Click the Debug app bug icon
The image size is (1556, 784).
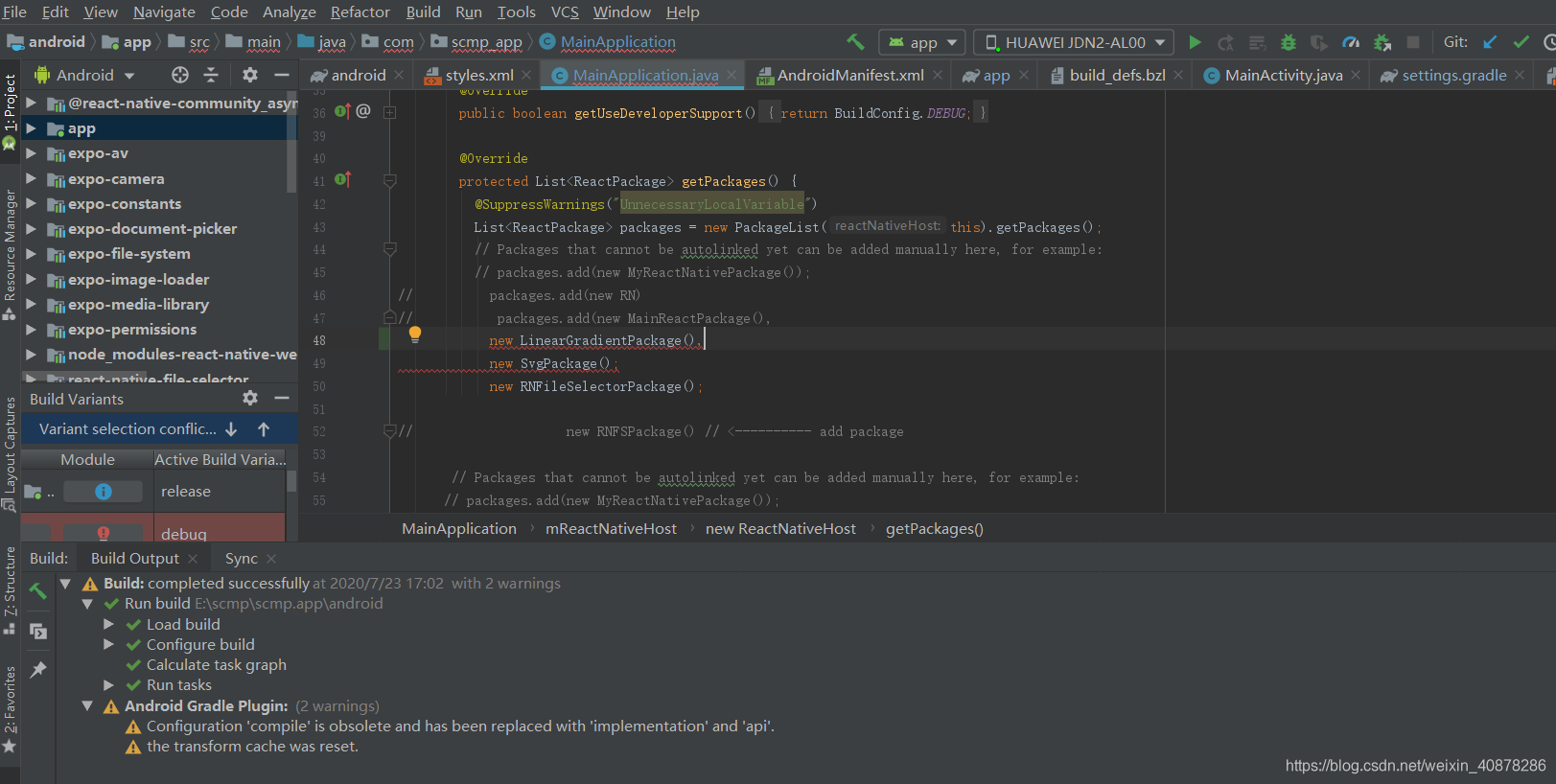(x=1289, y=42)
